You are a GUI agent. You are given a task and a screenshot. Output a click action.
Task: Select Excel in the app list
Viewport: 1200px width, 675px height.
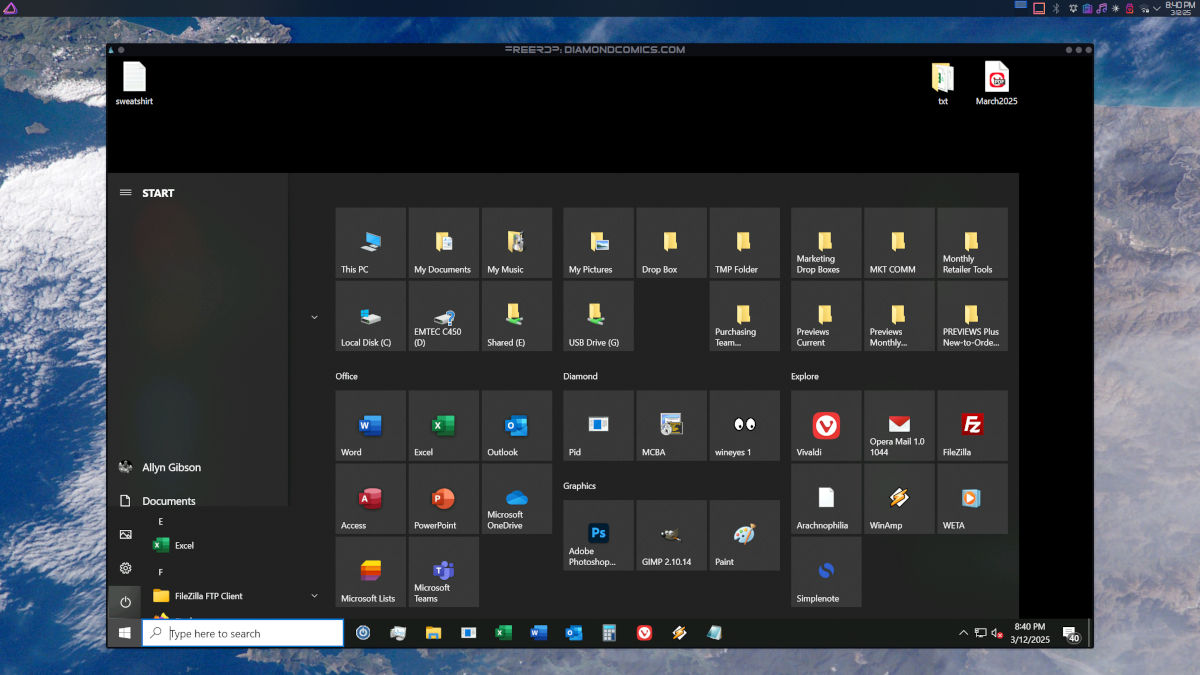click(183, 546)
